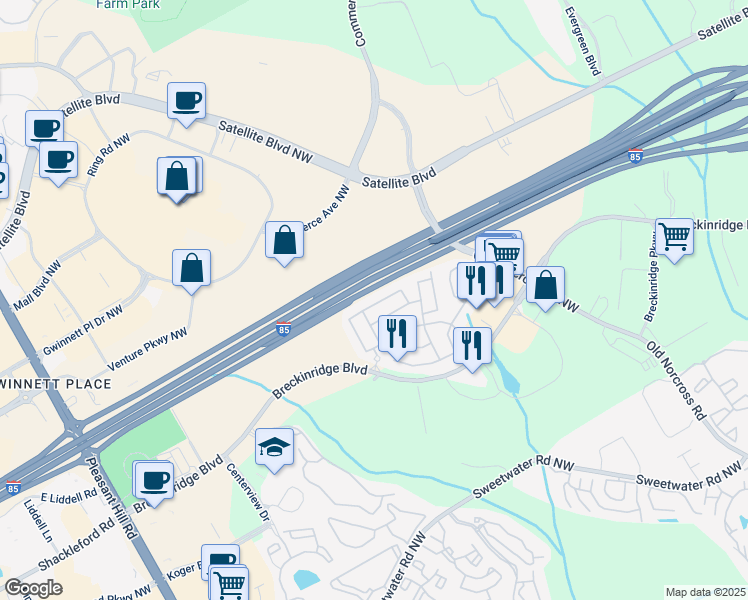This screenshot has width=748, height=600.
Task: Click the stacked shopping bag marker inside Ring Rd
Action: (x=177, y=180)
